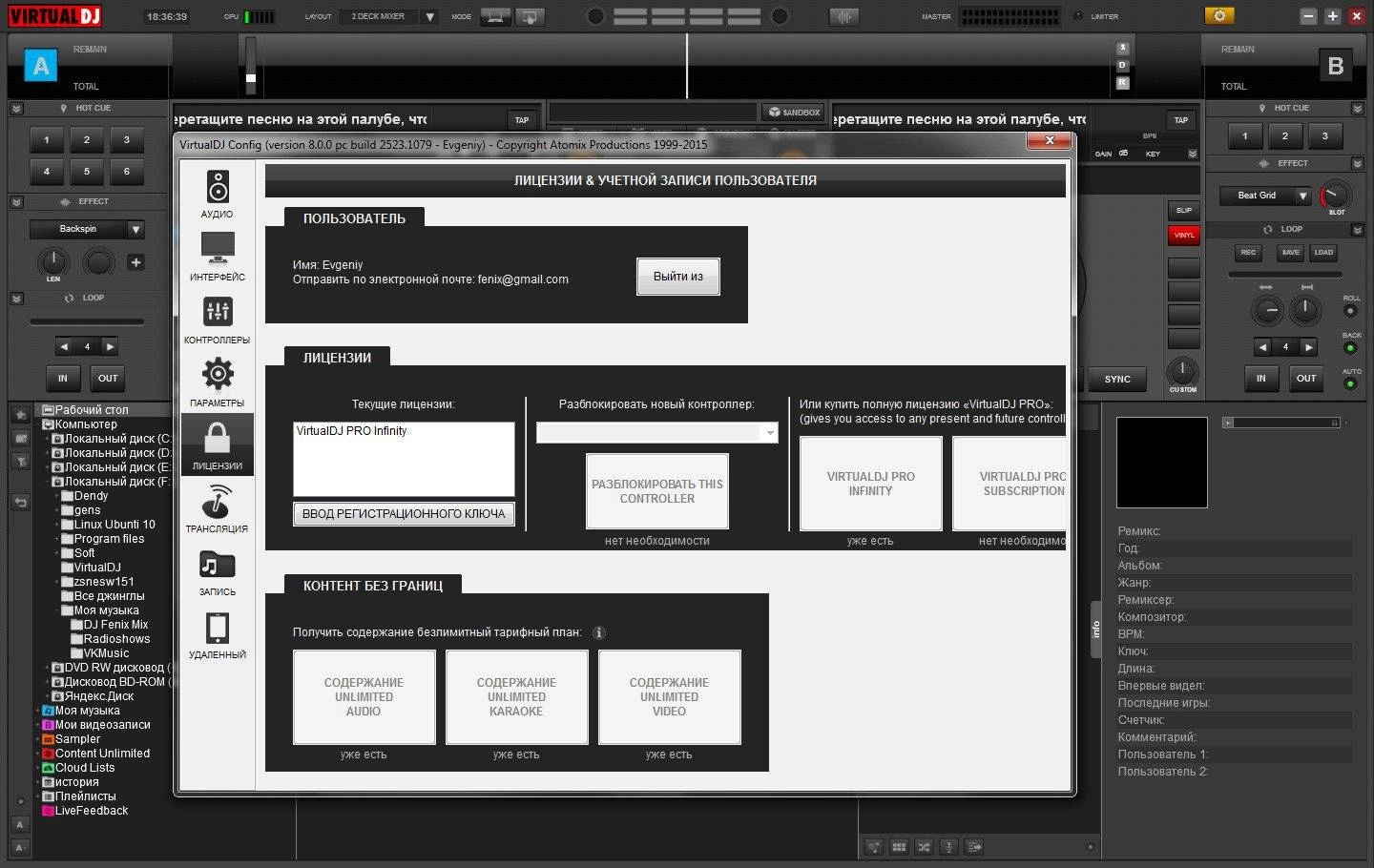The image size is (1374, 868).
Task: Click the SYNC button on deck B
Action: point(1117,379)
